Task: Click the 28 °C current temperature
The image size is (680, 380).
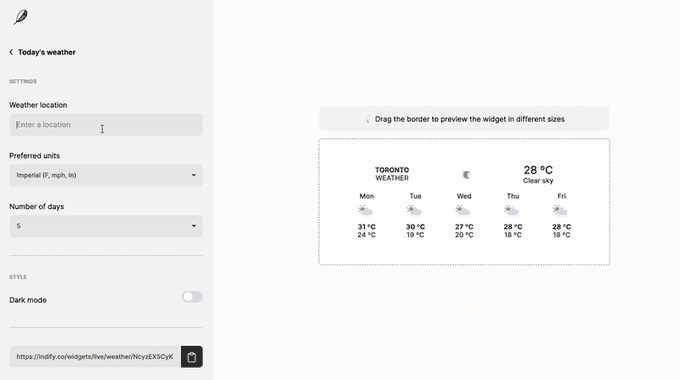Action: coord(538,170)
